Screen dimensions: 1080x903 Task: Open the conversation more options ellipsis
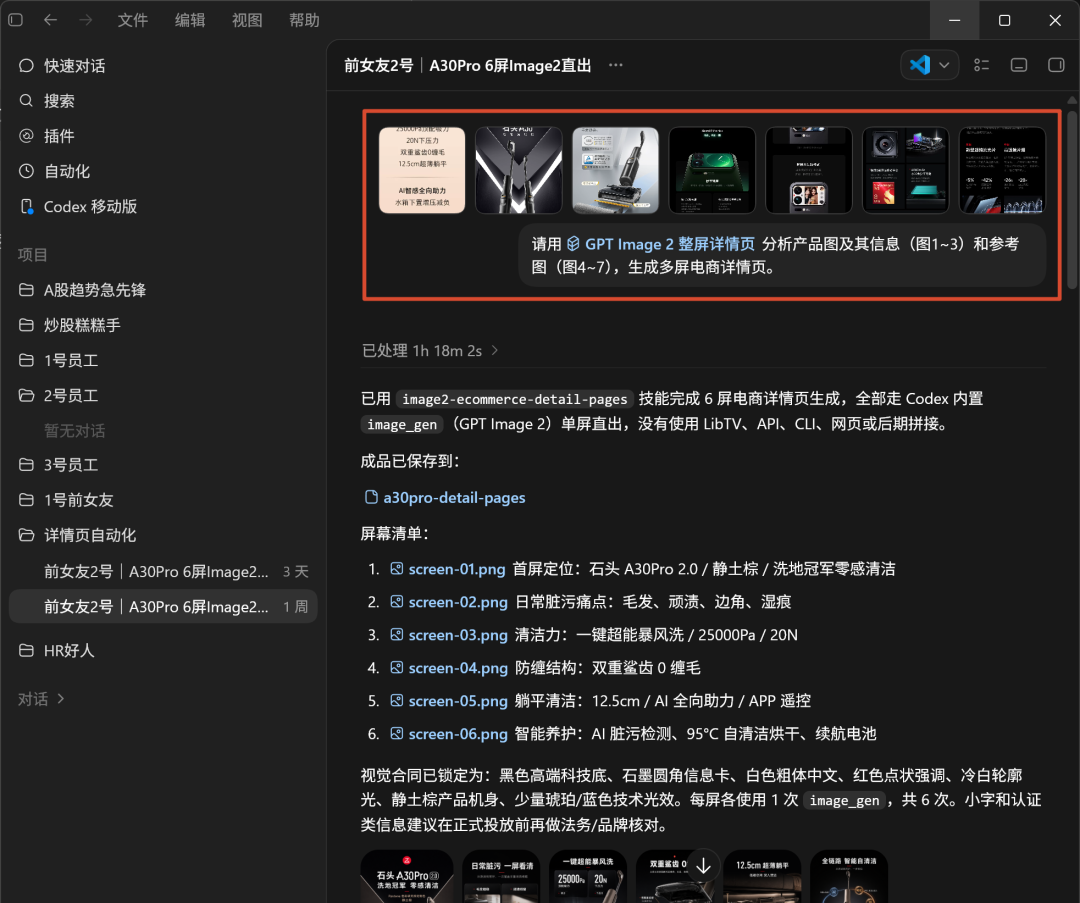coord(616,65)
